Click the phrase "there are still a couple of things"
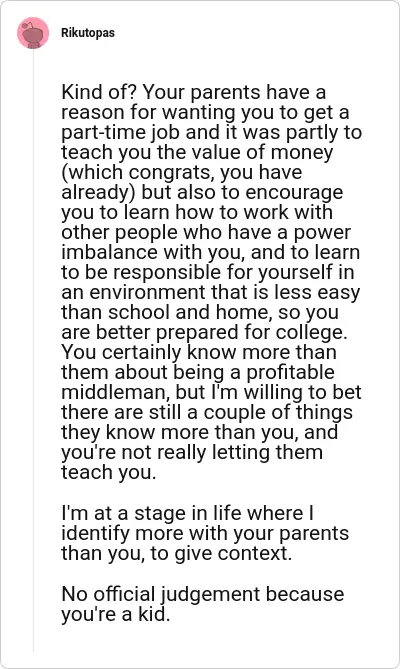Viewport: 400px width, 669px height. point(207,413)
